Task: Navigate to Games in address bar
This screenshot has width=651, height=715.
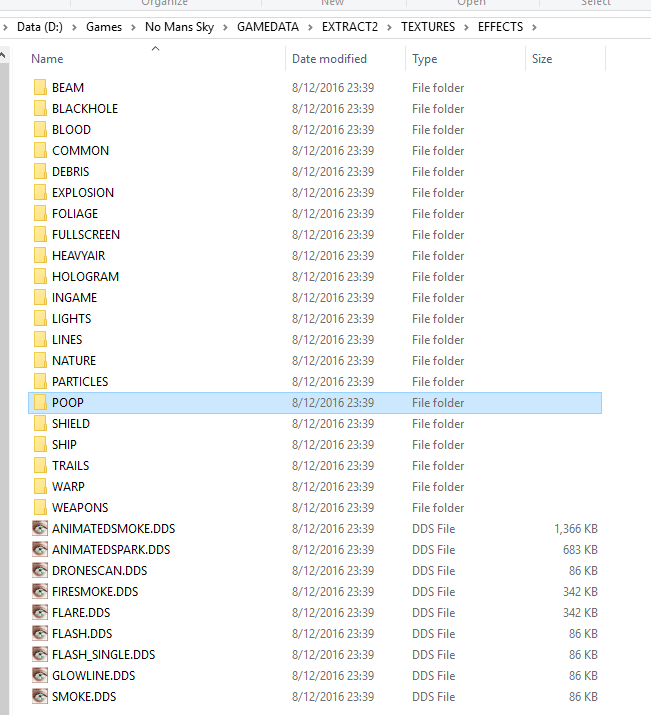Action: click(x=104, y=27)
